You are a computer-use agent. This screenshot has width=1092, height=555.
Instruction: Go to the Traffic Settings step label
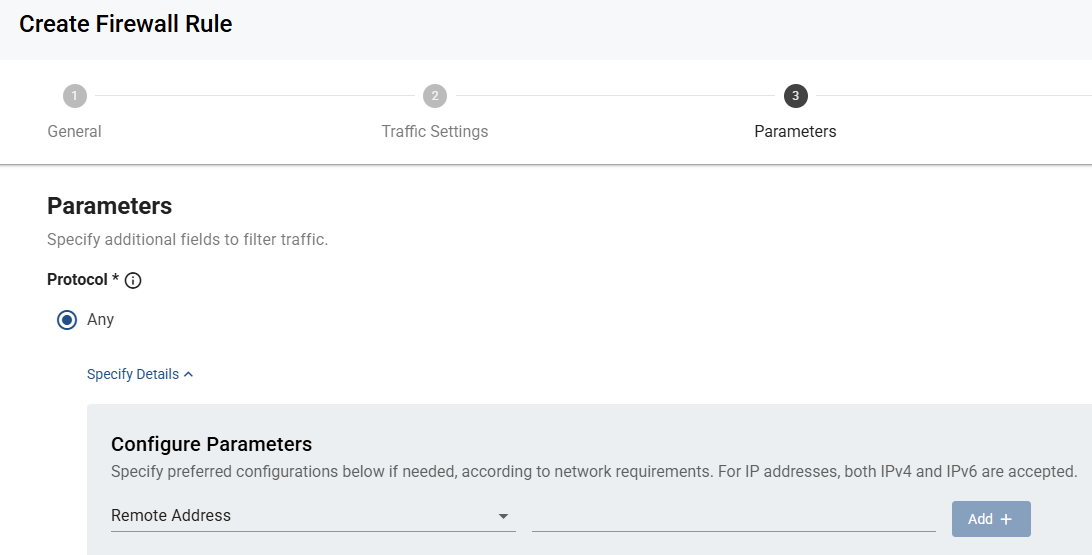pos(435,132)
